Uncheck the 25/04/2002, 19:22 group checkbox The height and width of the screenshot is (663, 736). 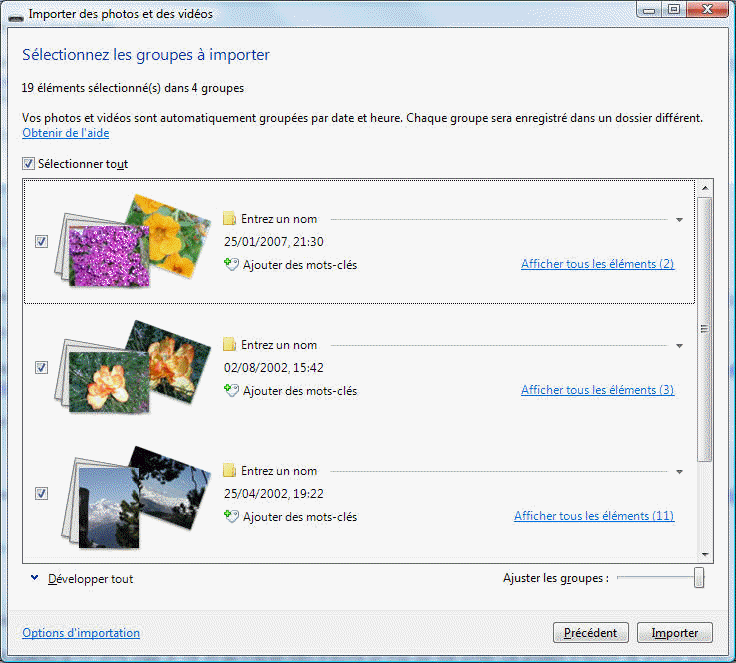tap(41, 493)
